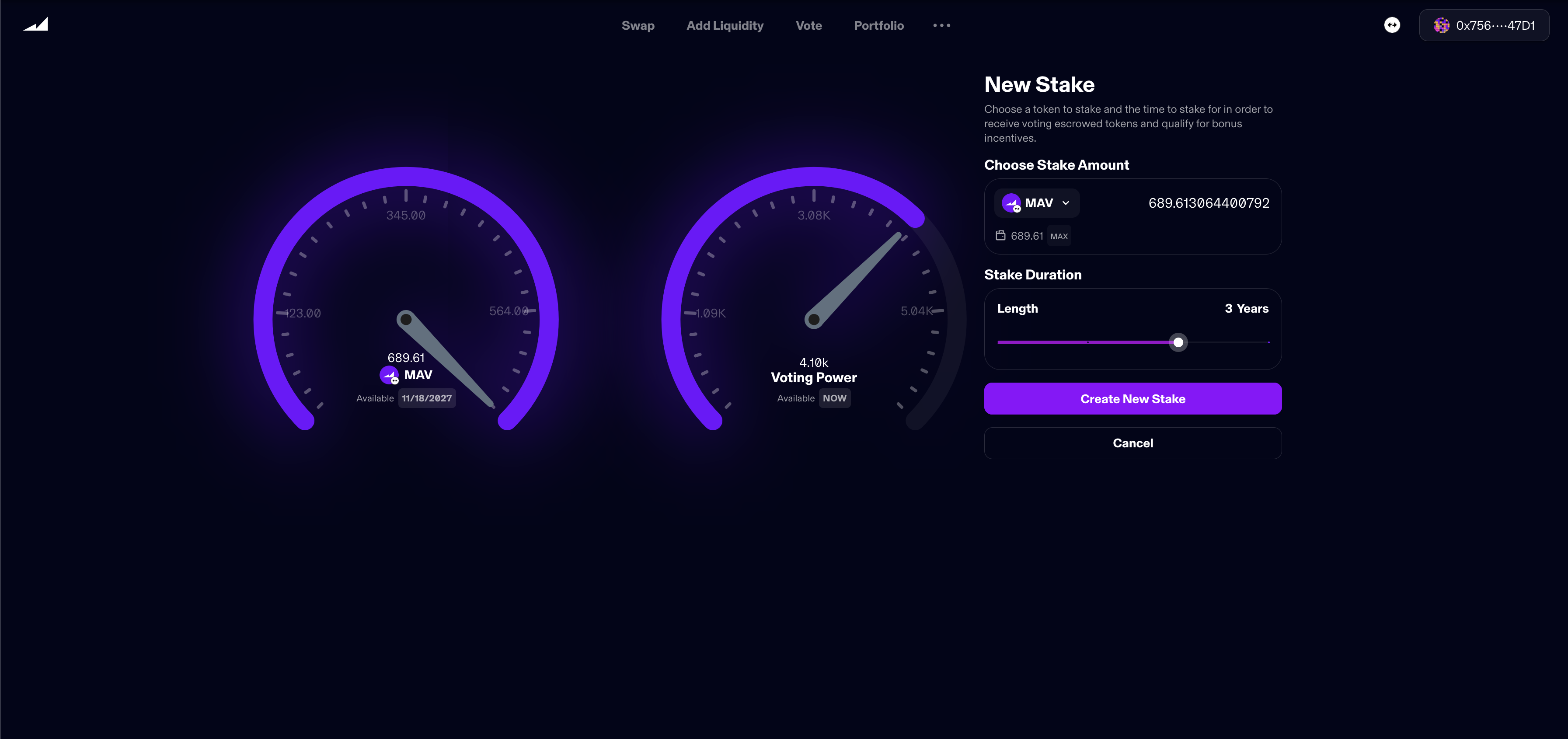1568x739 pixels.
Task: Click the Maverick logo in top-left corner
Action: tap(36, 24)
